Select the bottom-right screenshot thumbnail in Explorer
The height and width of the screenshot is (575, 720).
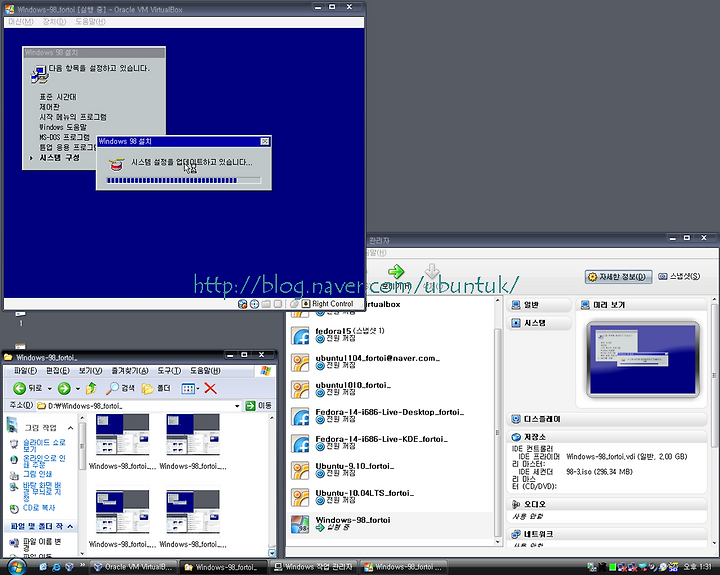pos(193,512)
